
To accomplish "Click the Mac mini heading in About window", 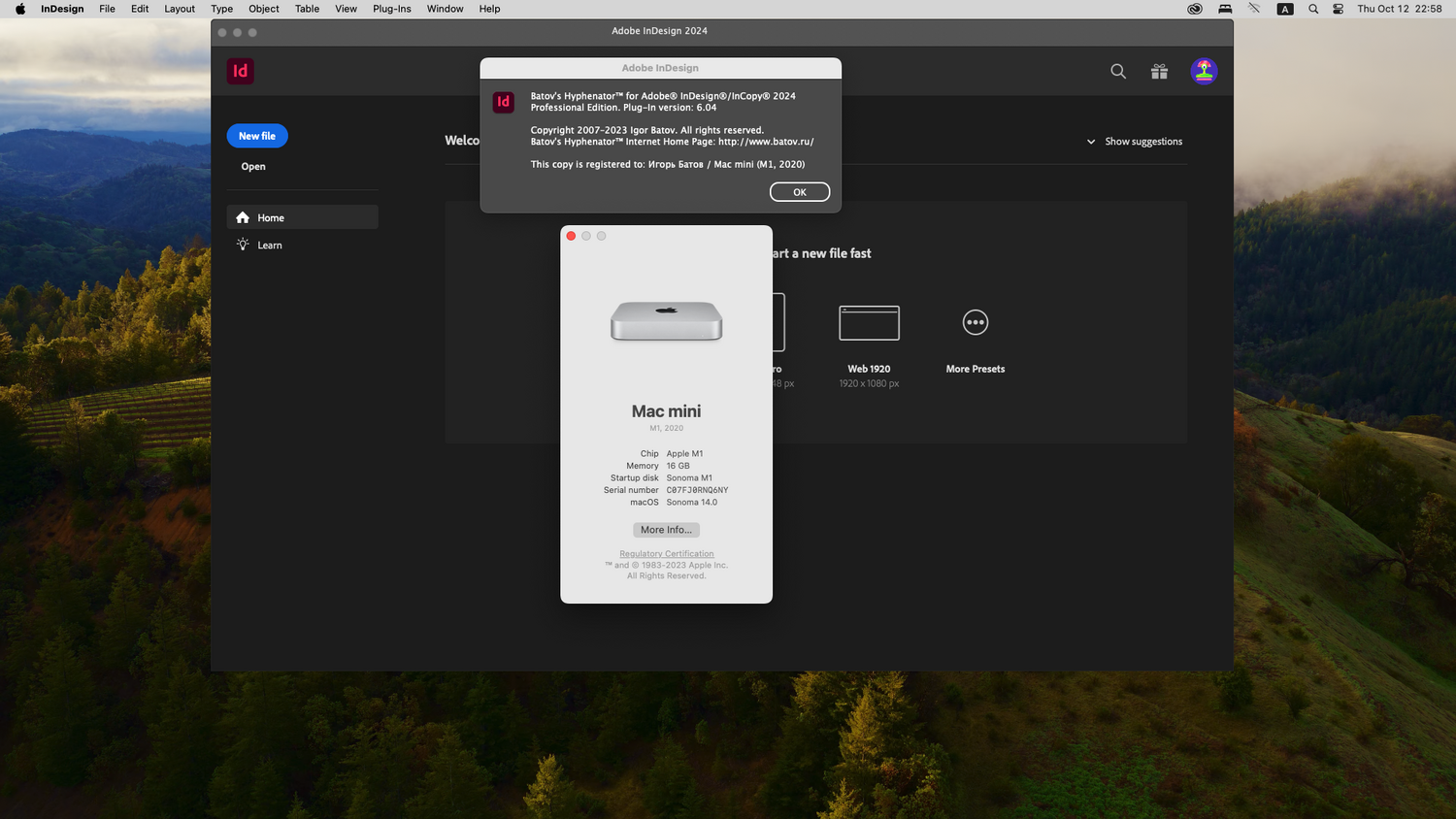I will coord(666,411).
